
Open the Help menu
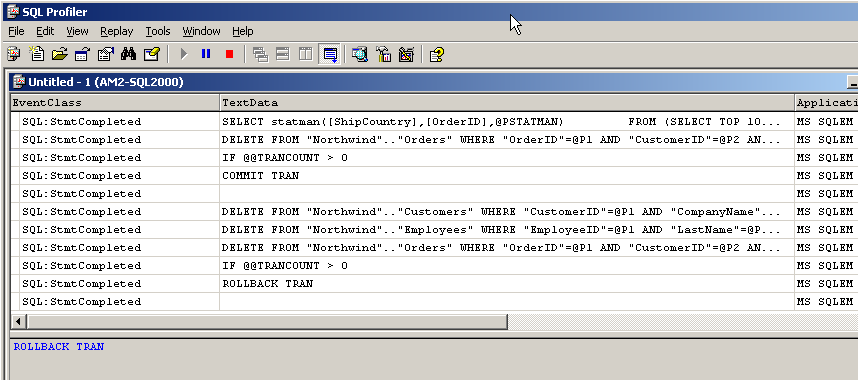tap(242, 31)
